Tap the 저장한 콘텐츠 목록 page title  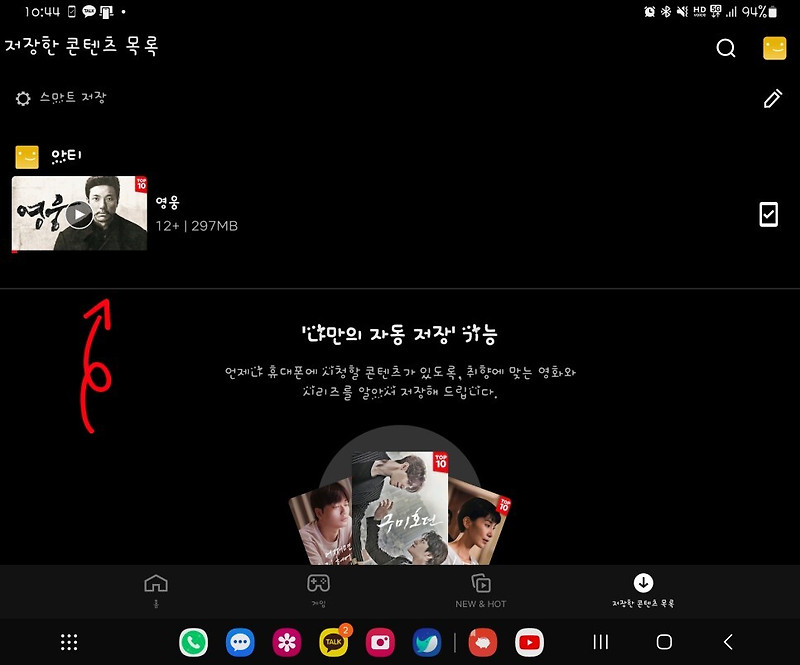click(x=82, y=45)
